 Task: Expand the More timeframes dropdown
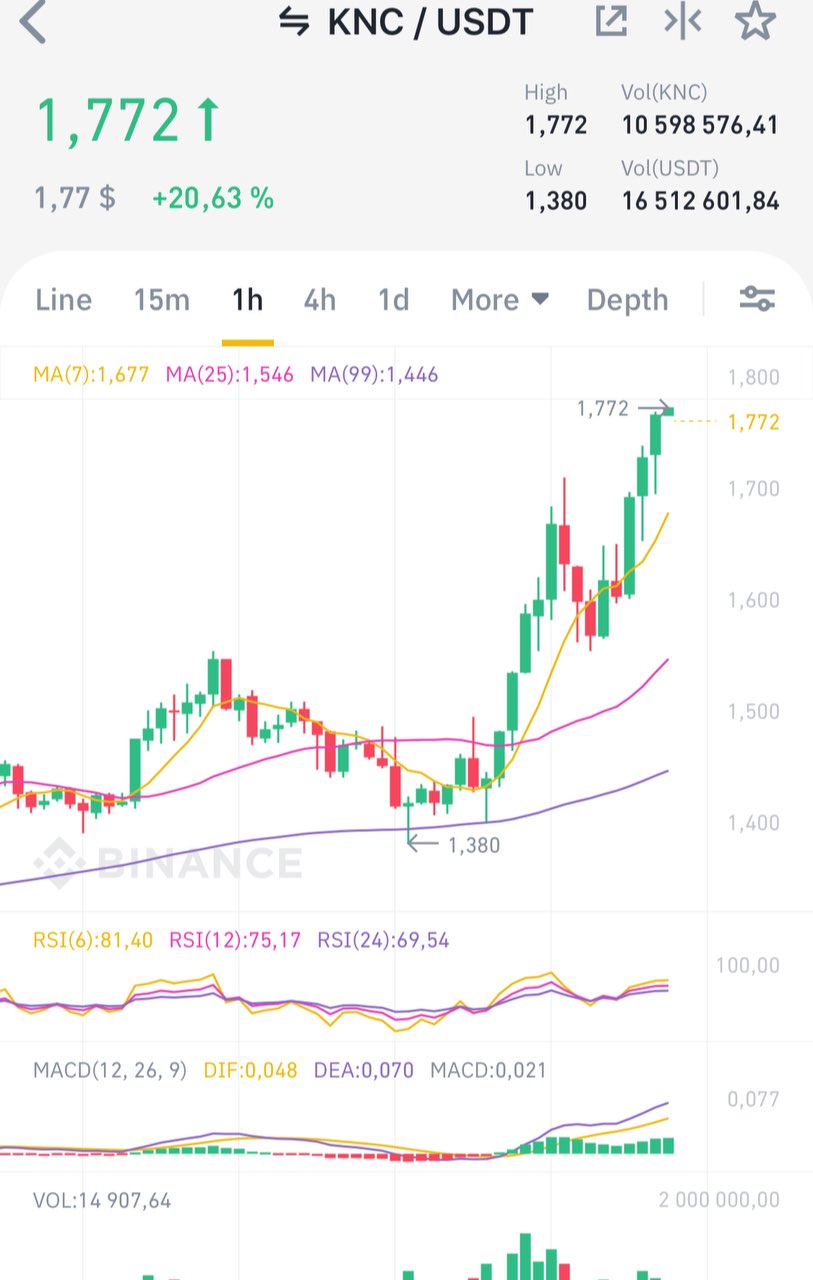(499, 299)
